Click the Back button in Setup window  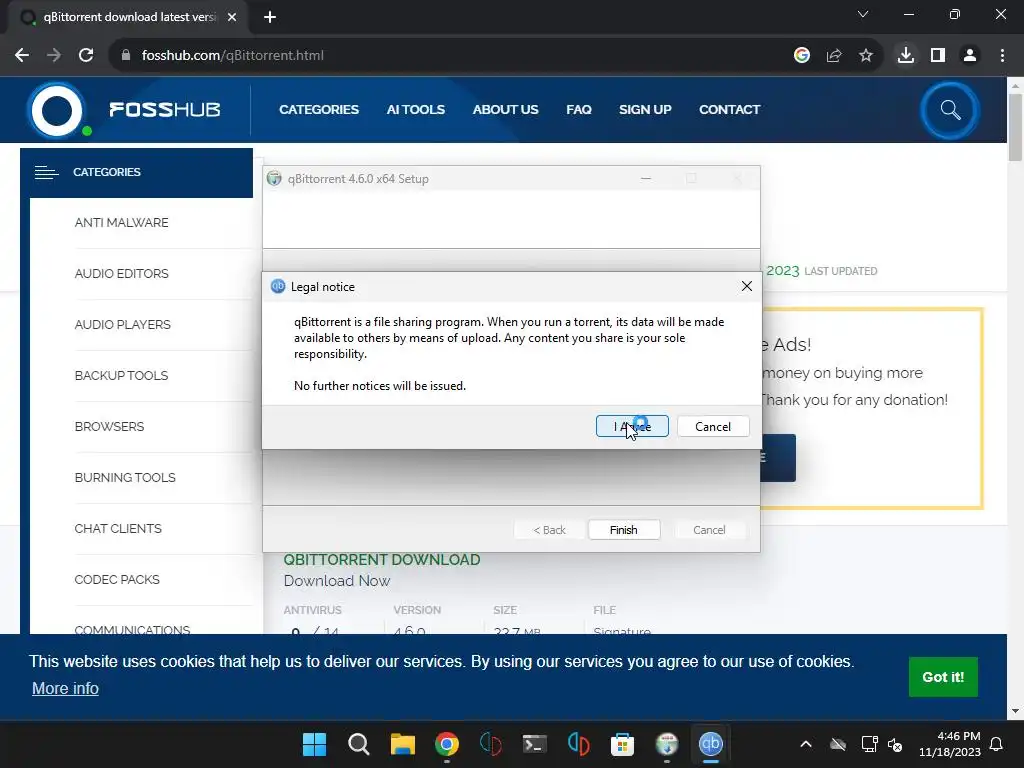pos(549,530)
